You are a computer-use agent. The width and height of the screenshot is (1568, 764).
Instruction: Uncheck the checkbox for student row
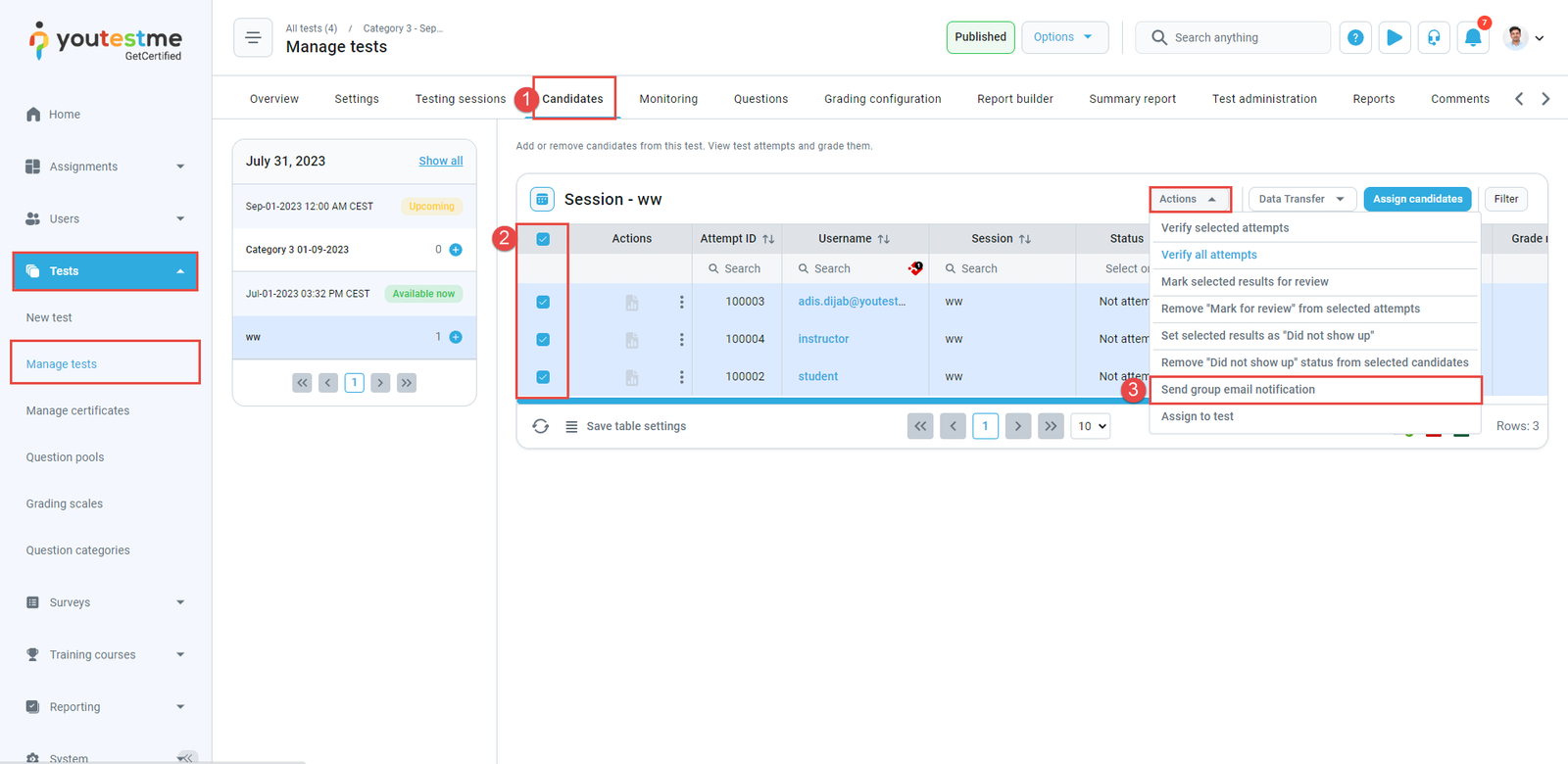coord(543,376)
